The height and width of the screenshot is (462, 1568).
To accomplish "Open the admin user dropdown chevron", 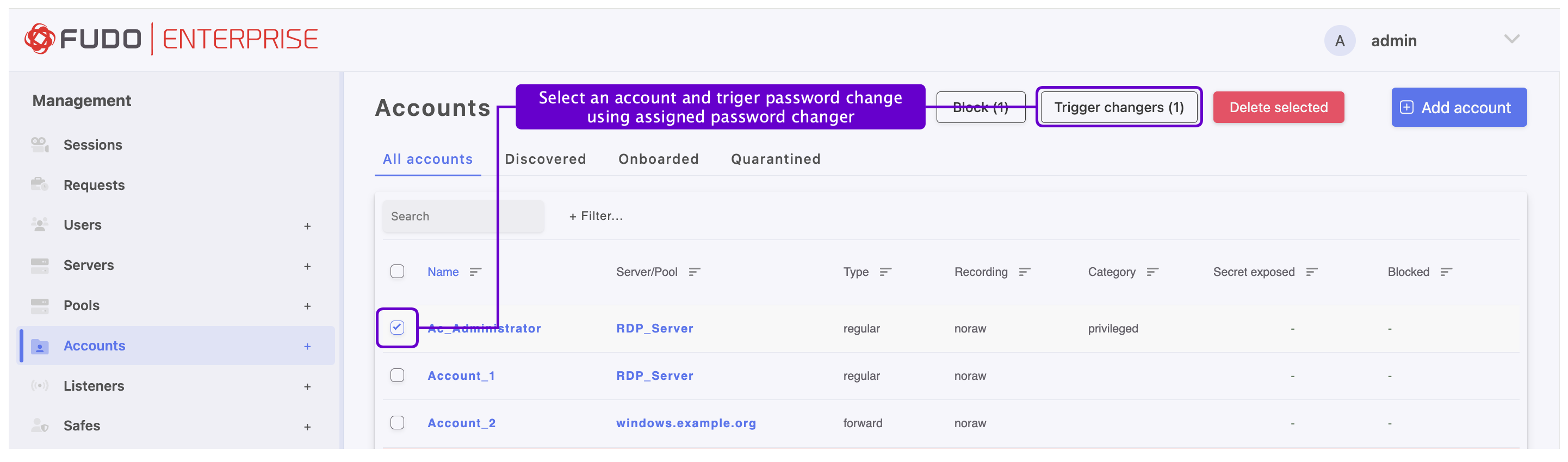I will (1511, 40).
